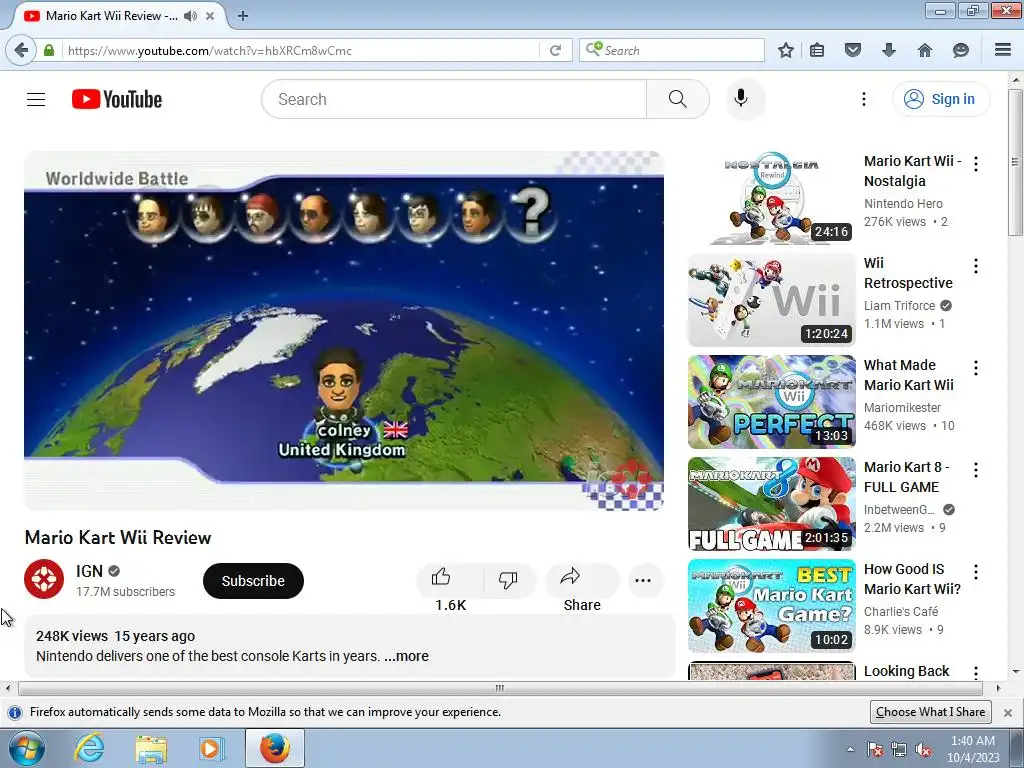Go back with the browser back arrow
The width and height of the screenshot is (1024, 768).
point(21,50)
